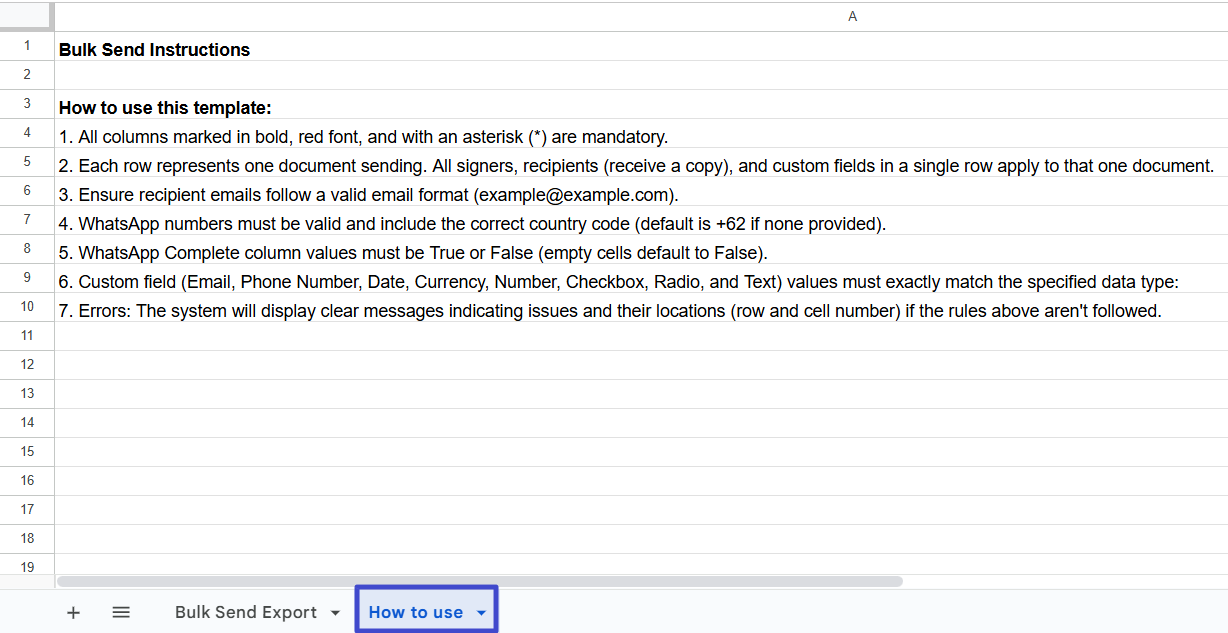Add a new sheet with plus icon
Viewport: 1228px width, 633px height.
pyautogui.click(x=73, y=612)
